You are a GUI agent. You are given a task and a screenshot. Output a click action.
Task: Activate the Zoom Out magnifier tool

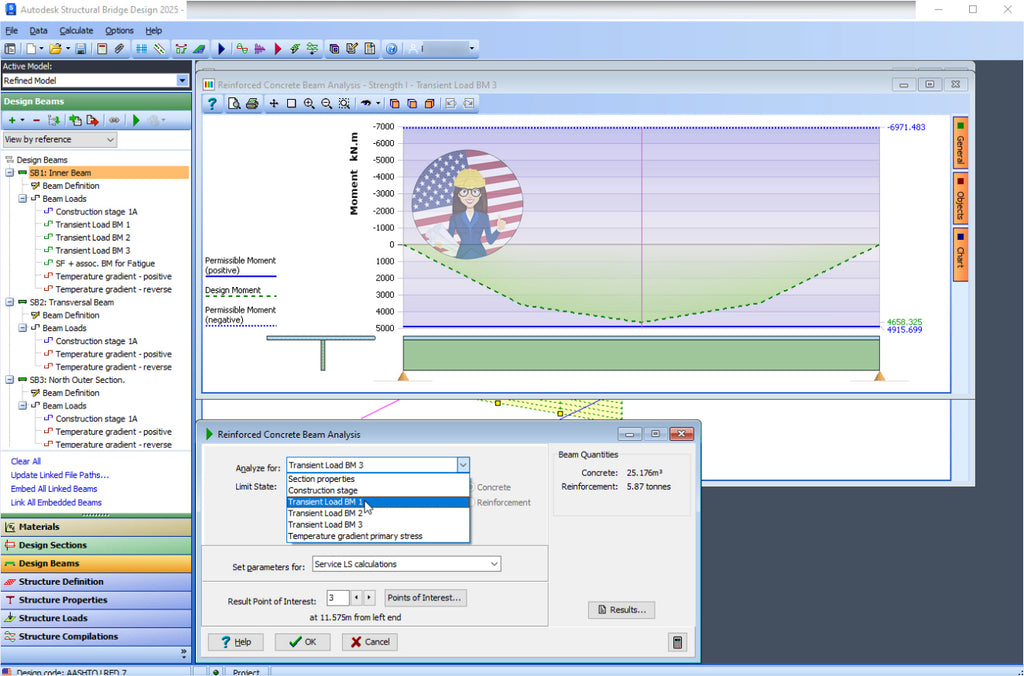326,103
